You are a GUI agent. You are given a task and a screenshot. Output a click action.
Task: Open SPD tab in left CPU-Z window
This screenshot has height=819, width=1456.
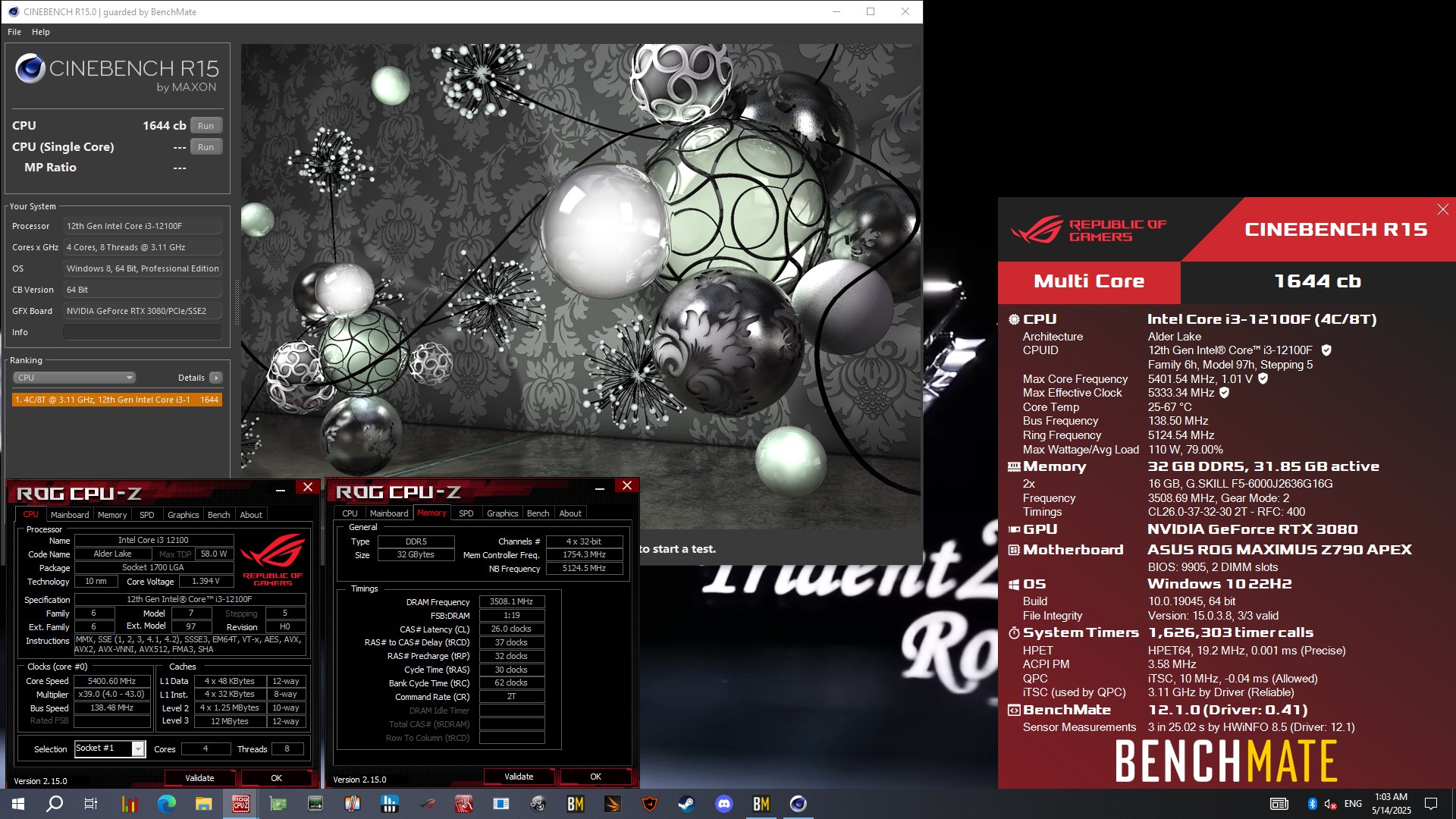(147, 515)
